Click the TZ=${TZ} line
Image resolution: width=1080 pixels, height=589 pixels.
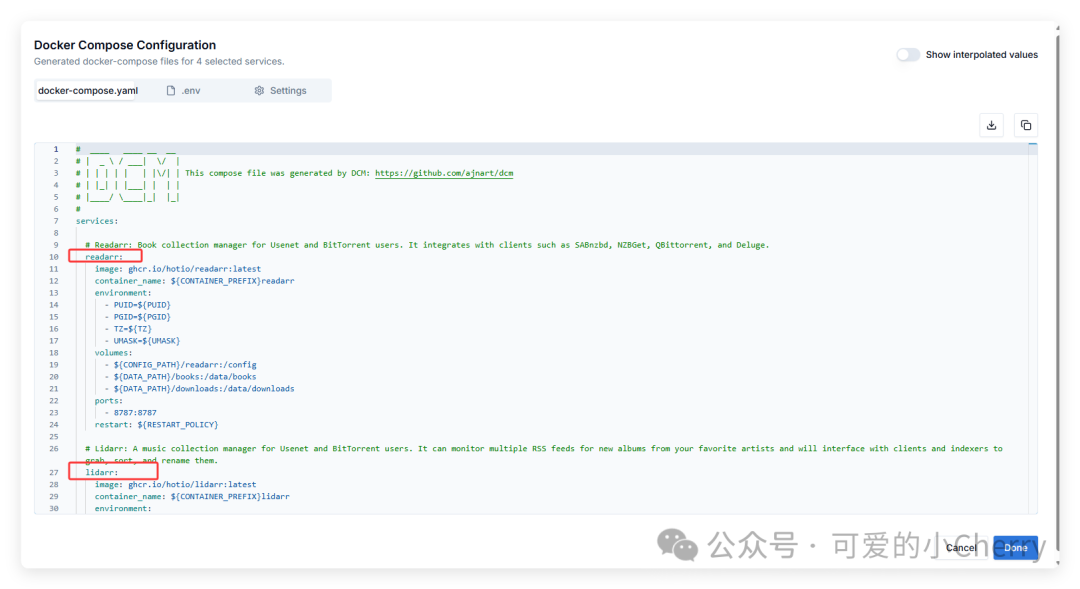(x=128, y=329)
